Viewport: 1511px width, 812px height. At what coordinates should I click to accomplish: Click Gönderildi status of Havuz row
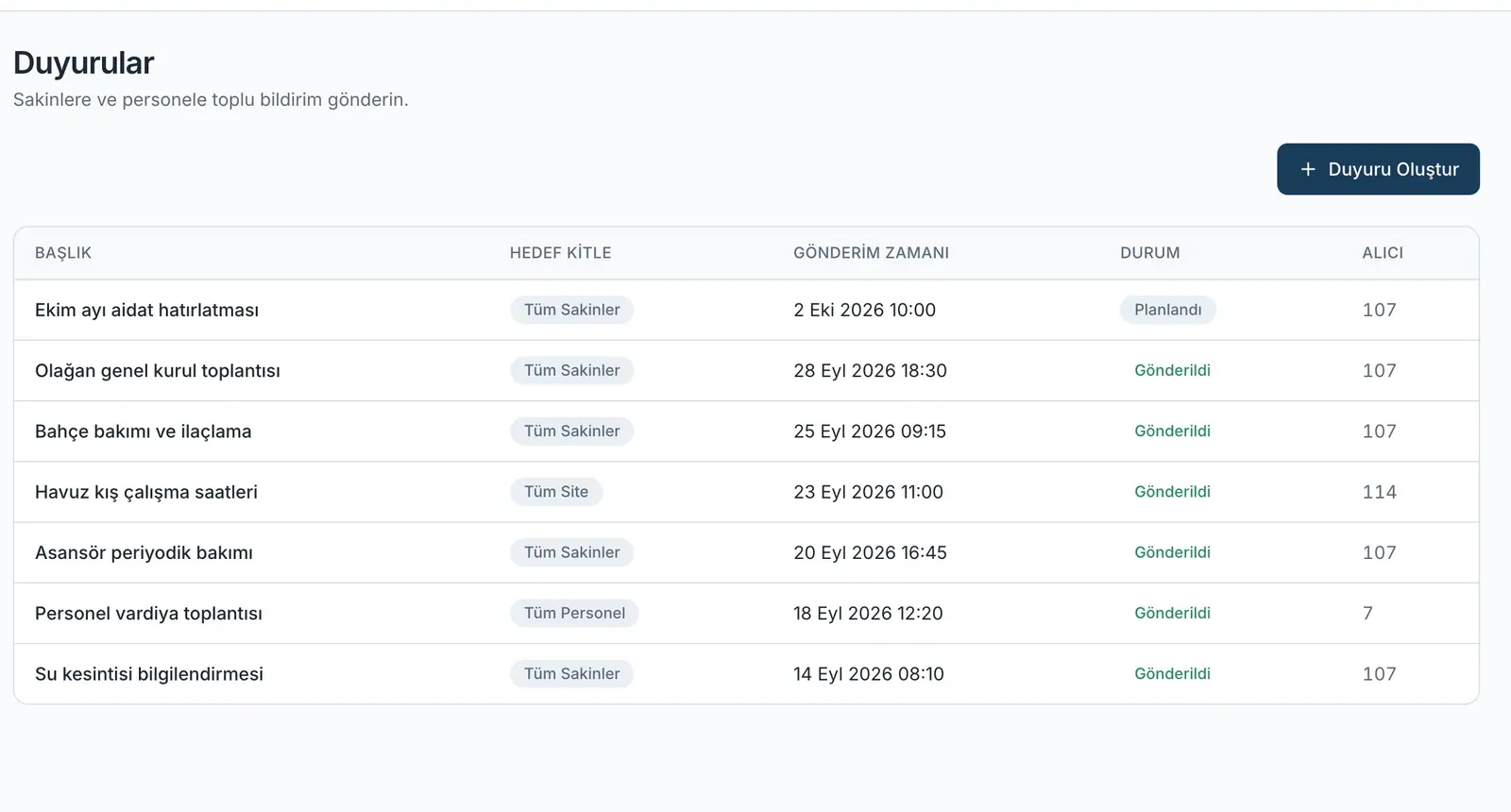(1172, 492)
